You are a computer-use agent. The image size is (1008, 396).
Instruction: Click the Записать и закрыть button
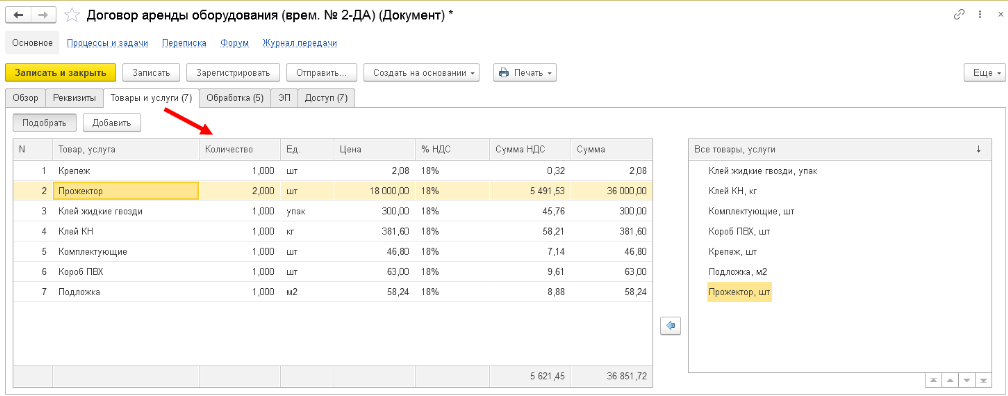pyautogui.click(x=60, y=73)
